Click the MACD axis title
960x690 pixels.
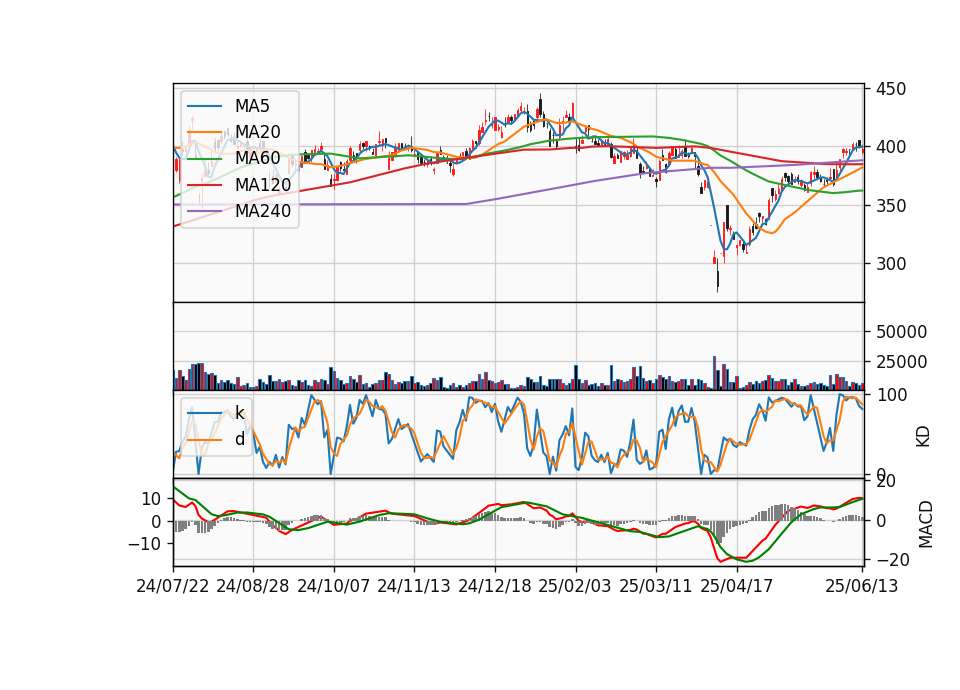(x=926, y=524)
